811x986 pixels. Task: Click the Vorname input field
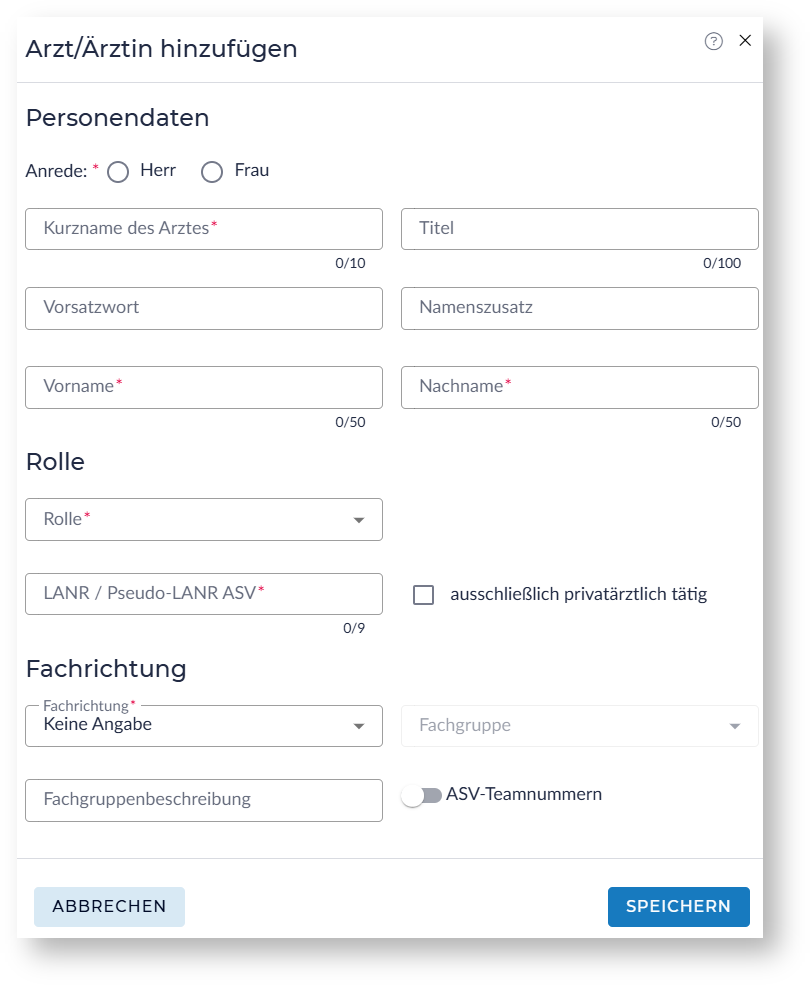click(204, 387)
